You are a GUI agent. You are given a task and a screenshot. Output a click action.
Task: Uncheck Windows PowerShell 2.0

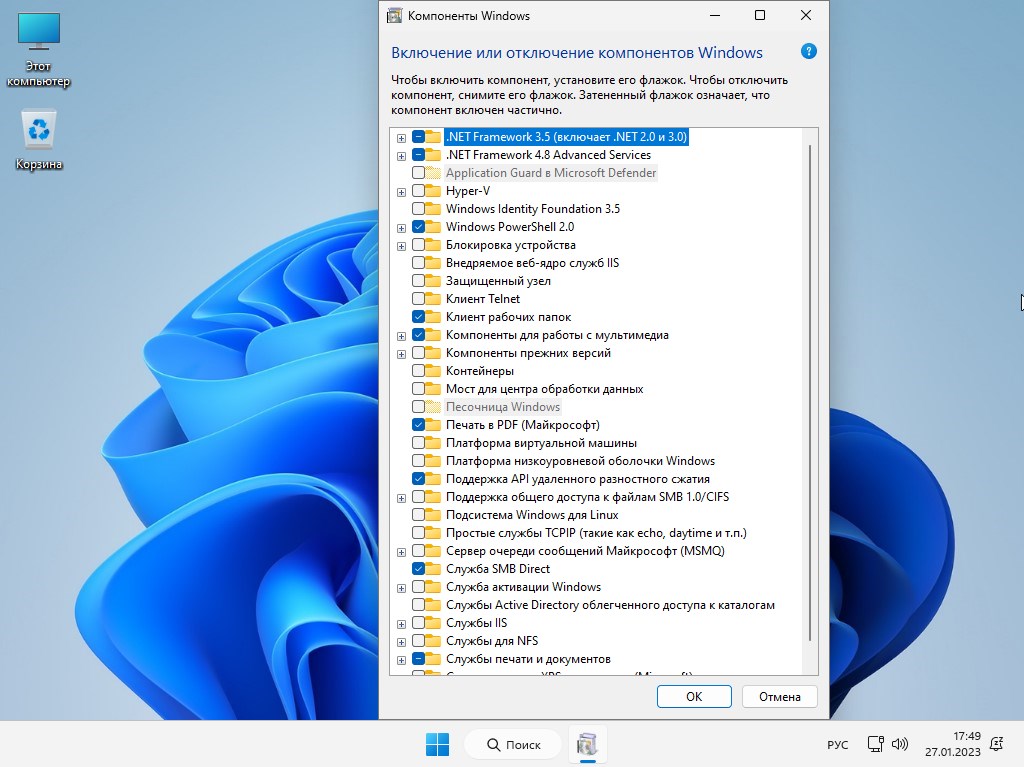point(418,227)
